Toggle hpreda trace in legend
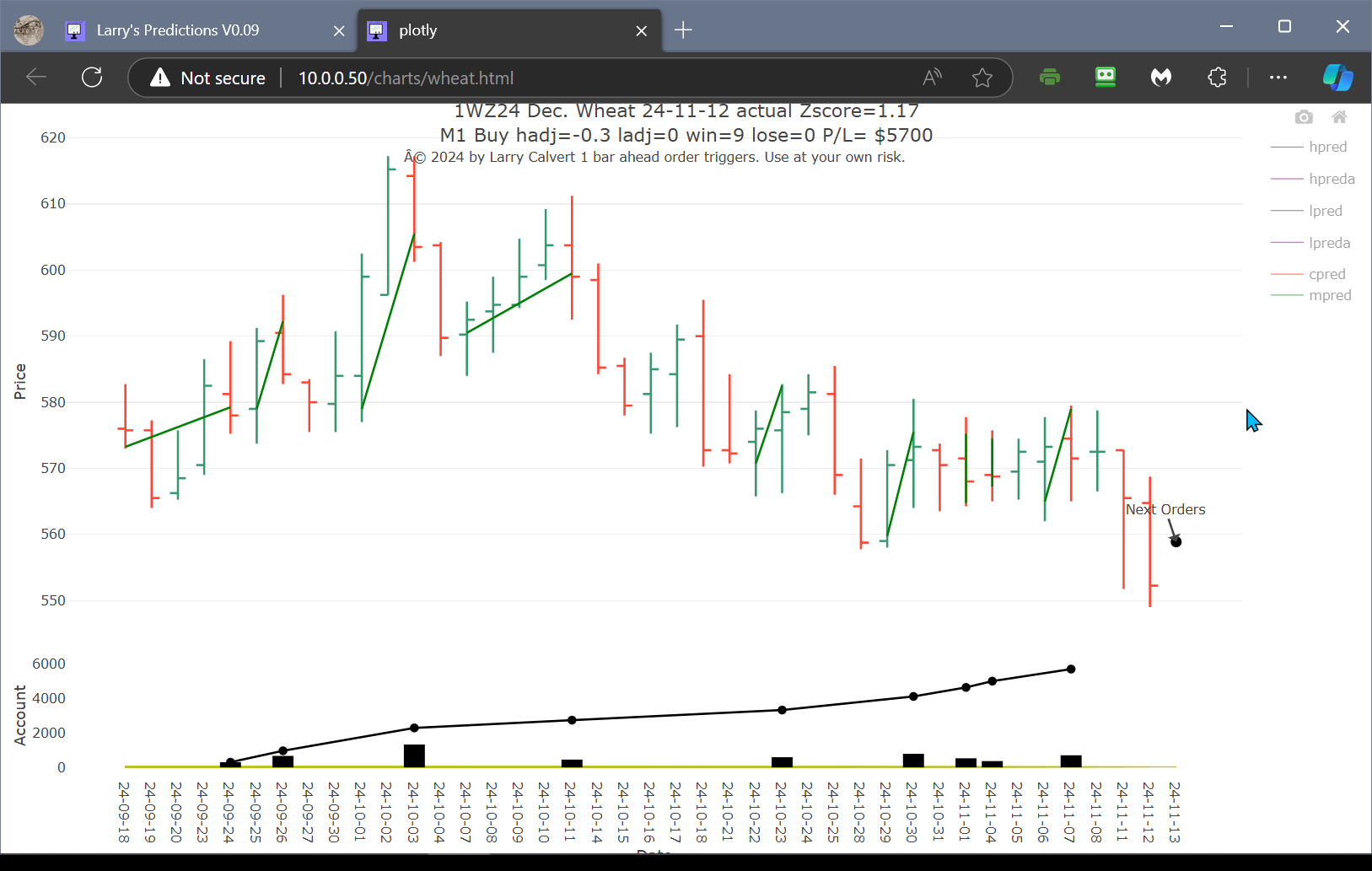This screenshot has width=1372, height=871. click(x=1312, y=179)
